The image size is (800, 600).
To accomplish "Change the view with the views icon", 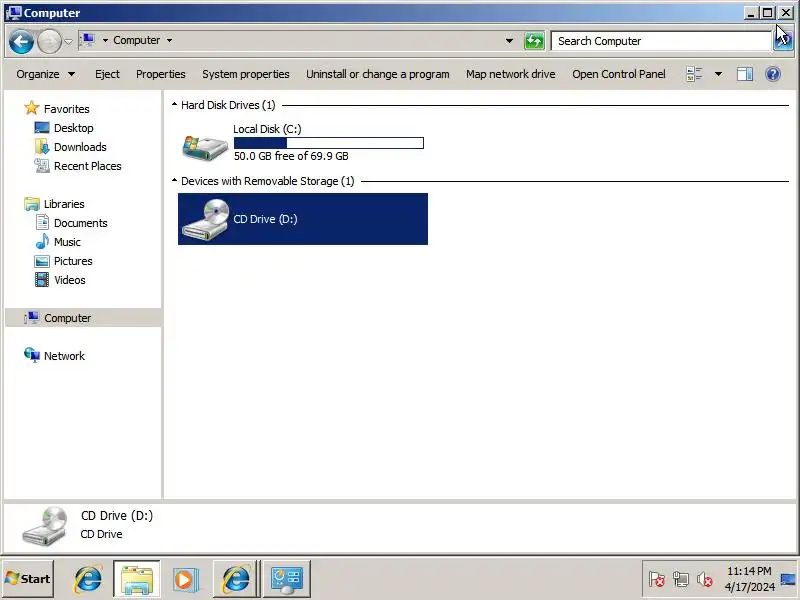I will (694, 74).
